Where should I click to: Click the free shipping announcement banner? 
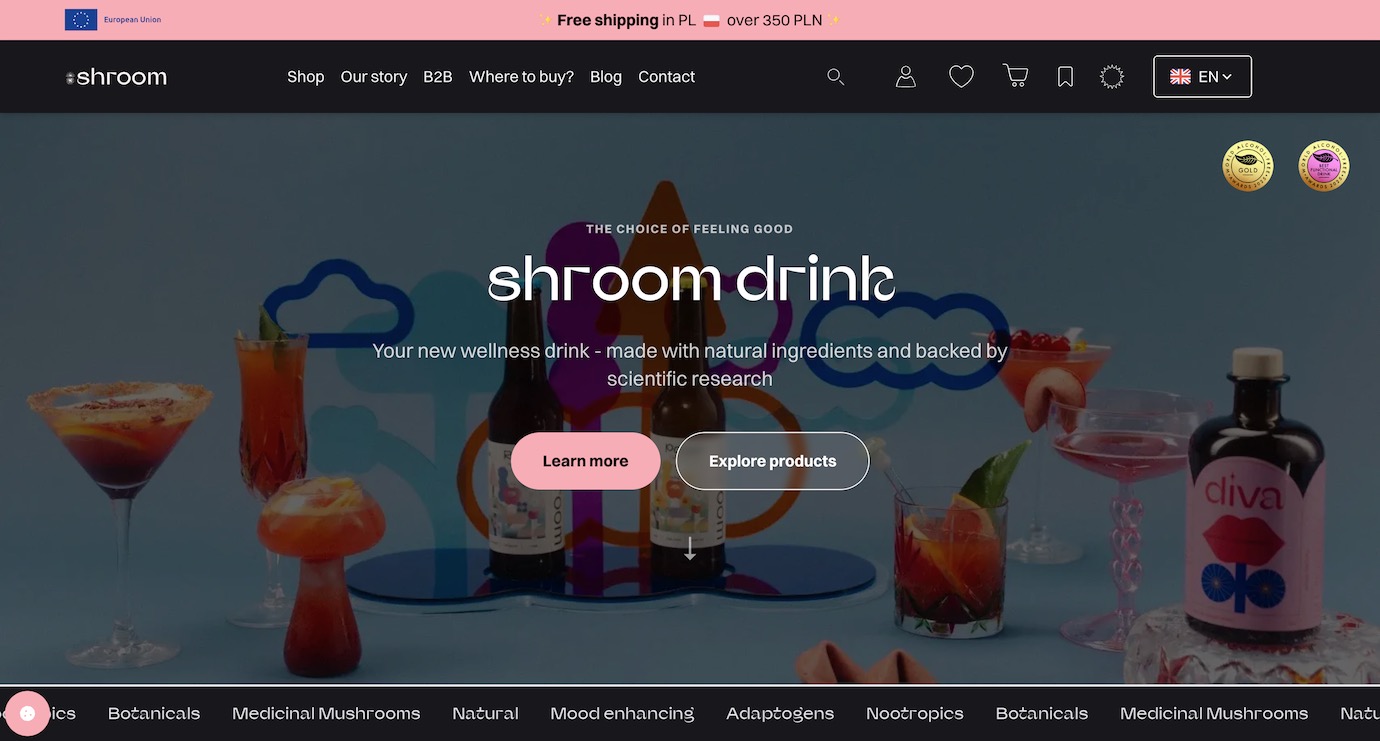(690, 19)
